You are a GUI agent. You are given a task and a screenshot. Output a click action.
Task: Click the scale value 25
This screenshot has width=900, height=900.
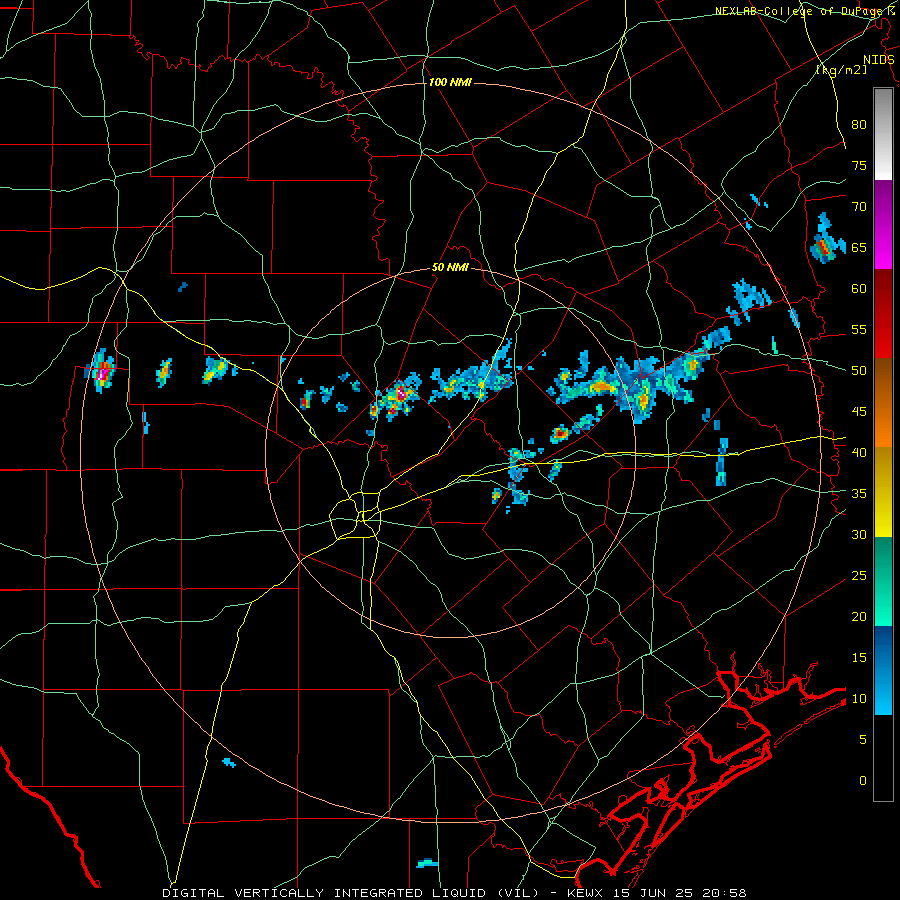point(859,575)
